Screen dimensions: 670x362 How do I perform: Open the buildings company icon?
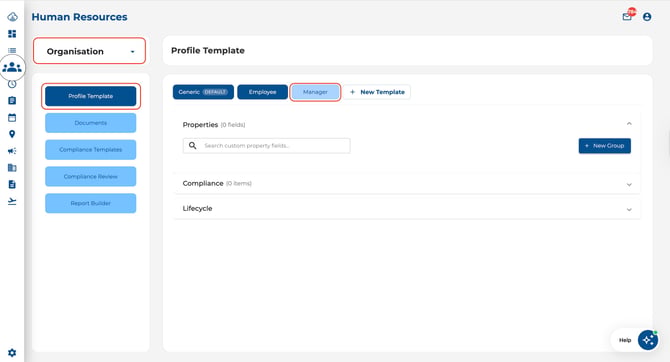tap(12, 168)
